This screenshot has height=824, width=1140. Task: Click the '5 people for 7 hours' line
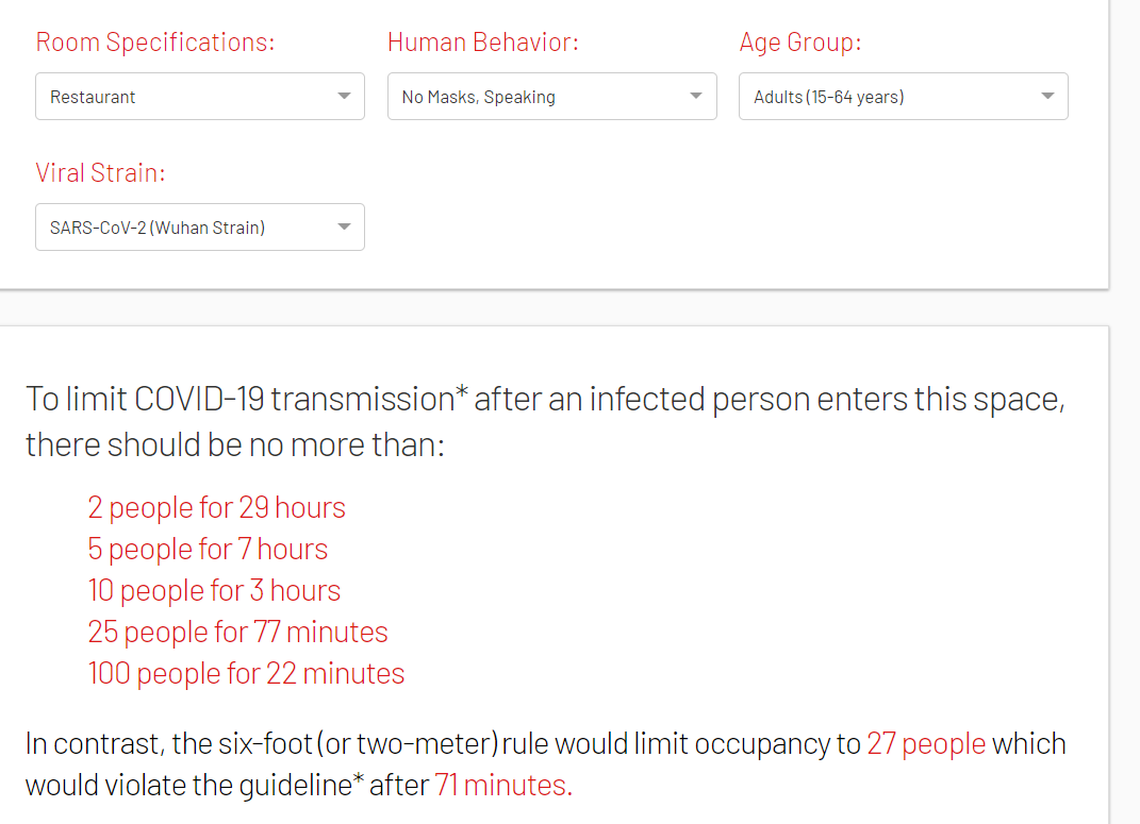(x=206, y=549)
